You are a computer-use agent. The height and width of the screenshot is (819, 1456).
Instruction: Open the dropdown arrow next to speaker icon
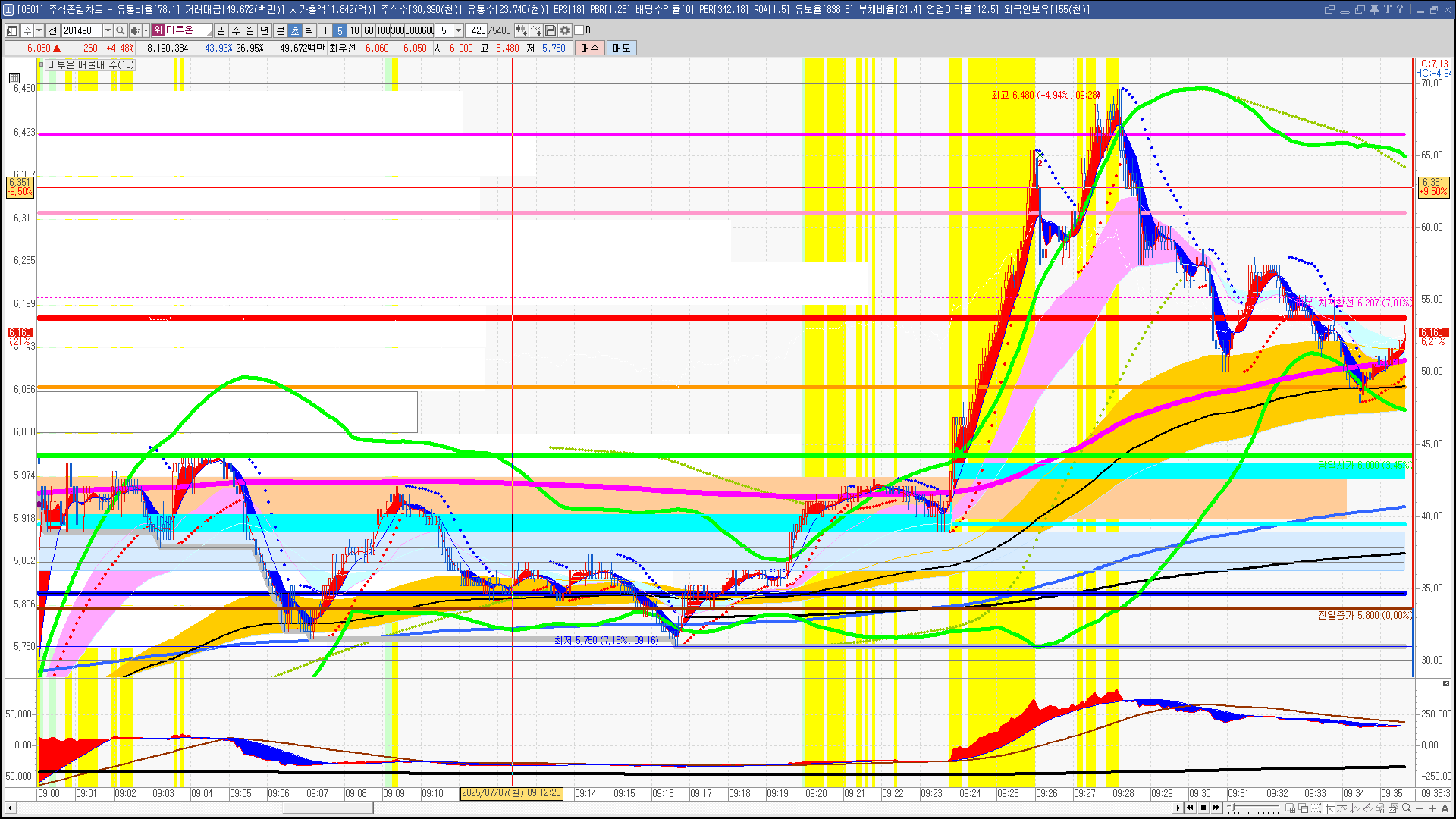point(146,30)
